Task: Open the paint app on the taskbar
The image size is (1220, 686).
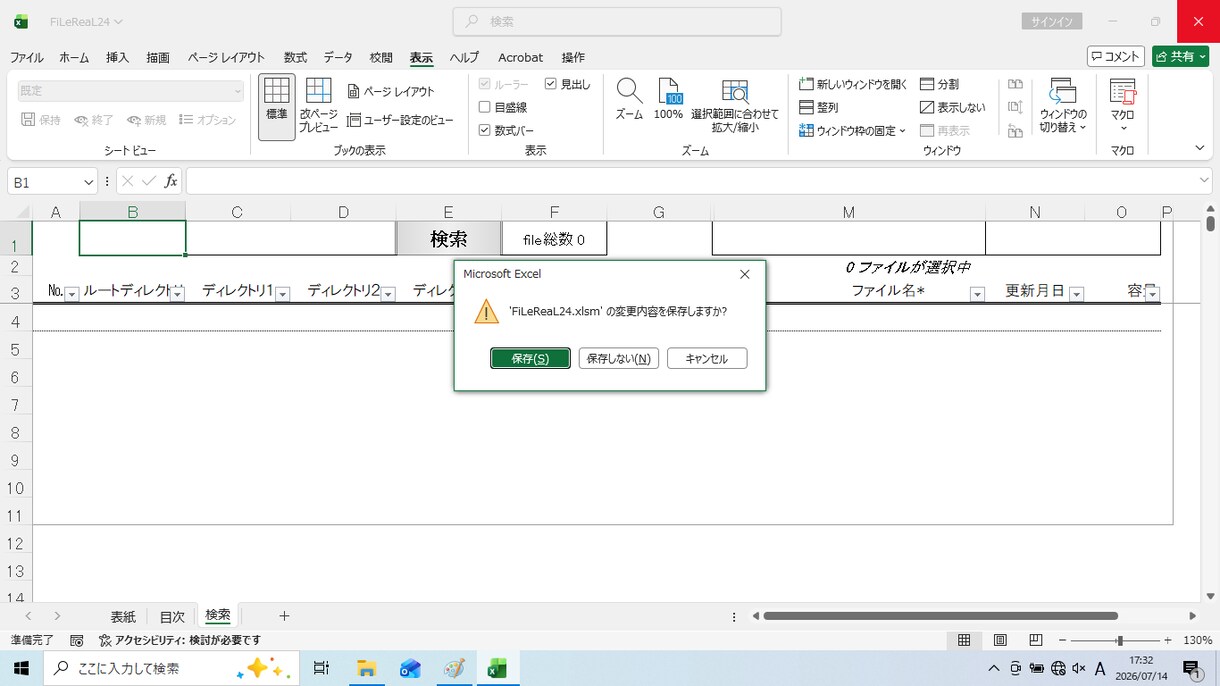Action: coord(454,668)
